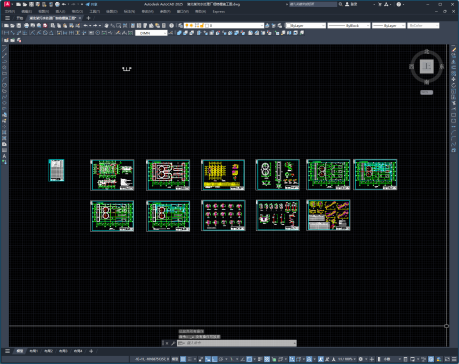
Task: Select the Move modify tool
Action: [x=454, y=79]
